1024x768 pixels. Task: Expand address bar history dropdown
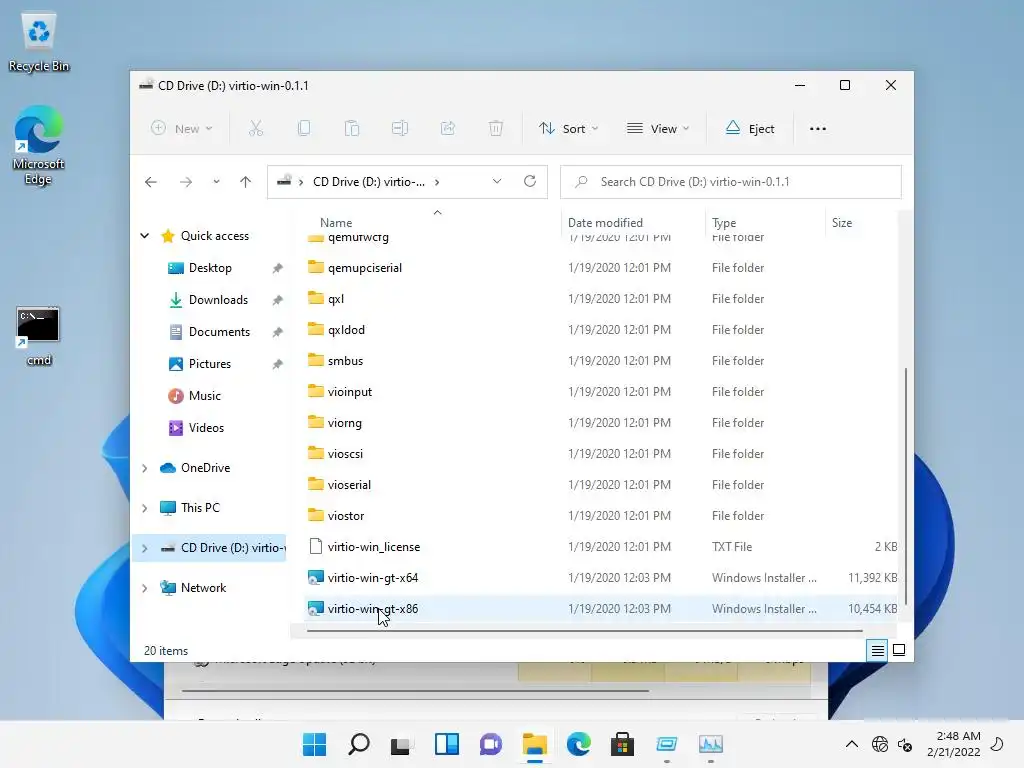pos(497,182)
